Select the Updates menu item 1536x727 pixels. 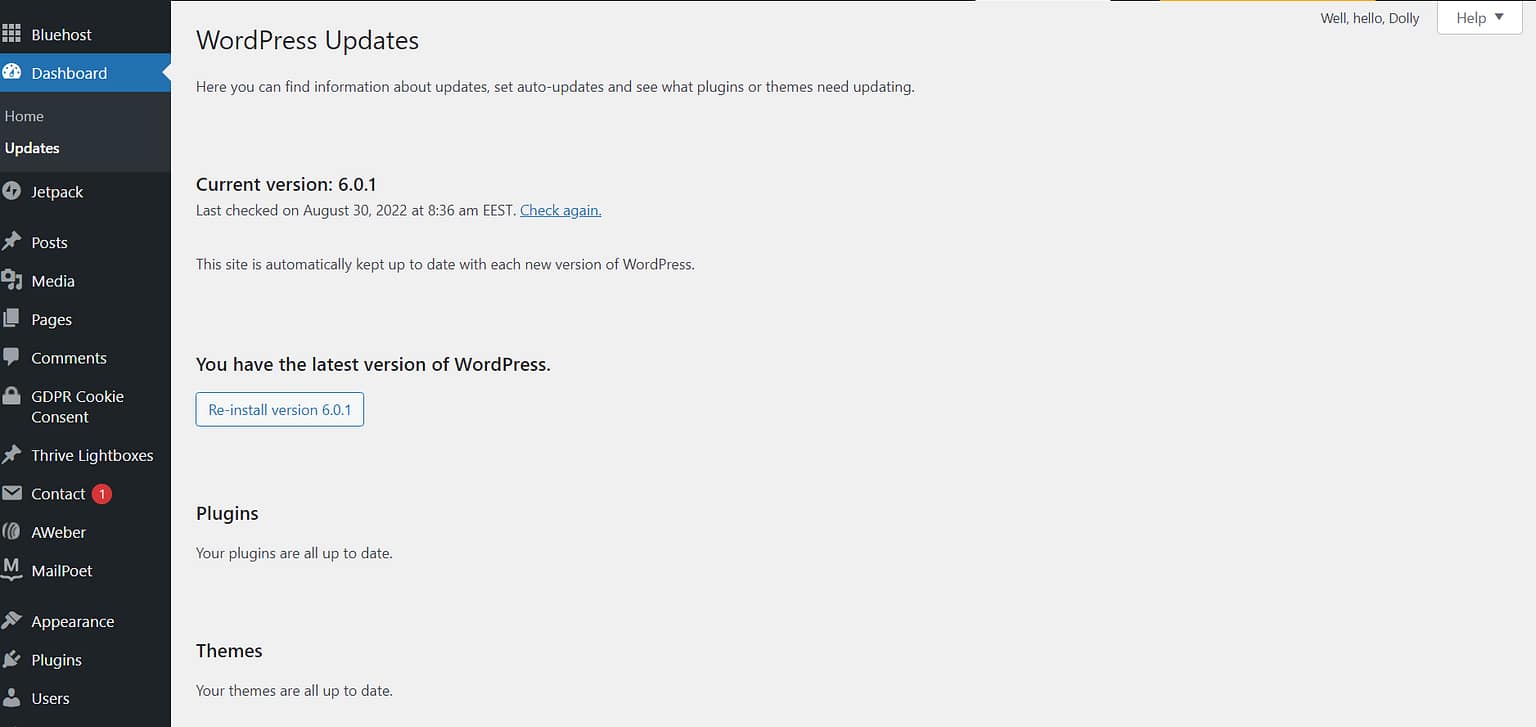[31, 148]
